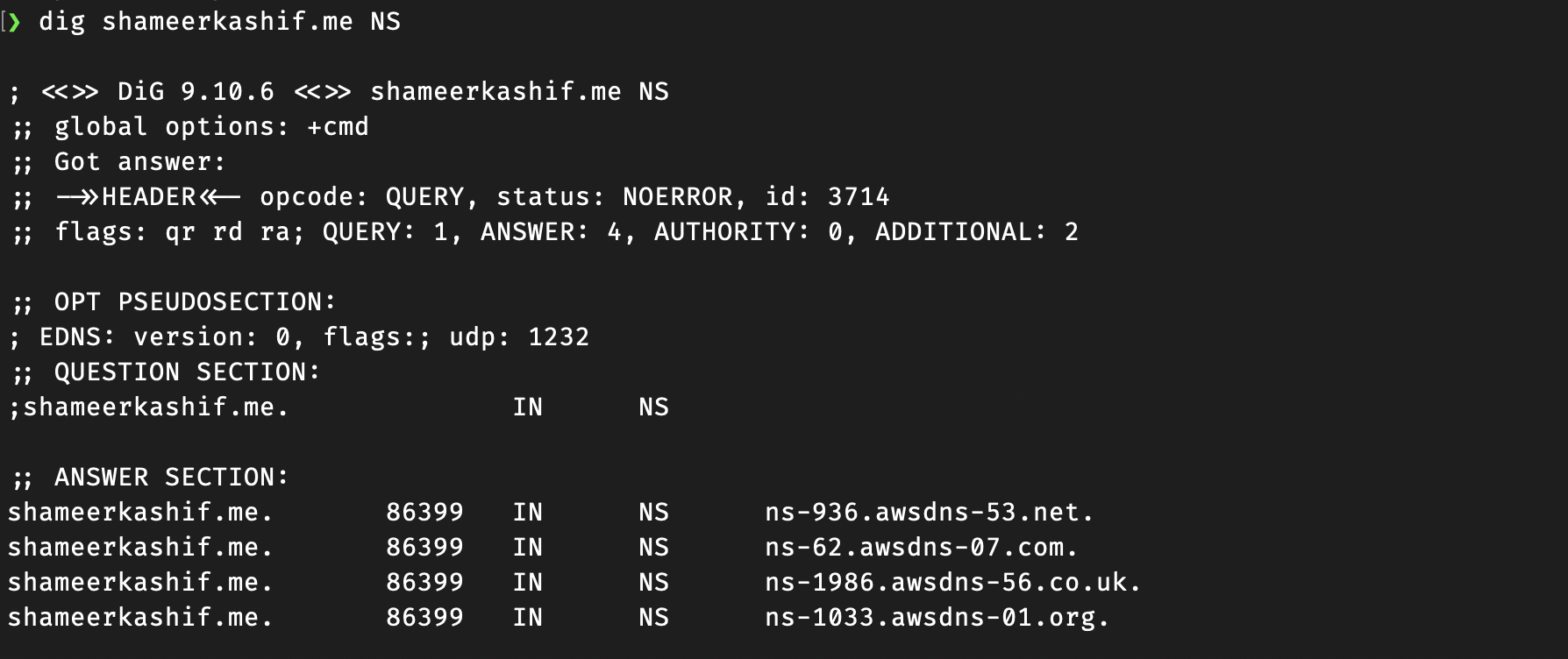Click the DiG 9.10.6 version text

pyautogui.click(x=196, y=92)
